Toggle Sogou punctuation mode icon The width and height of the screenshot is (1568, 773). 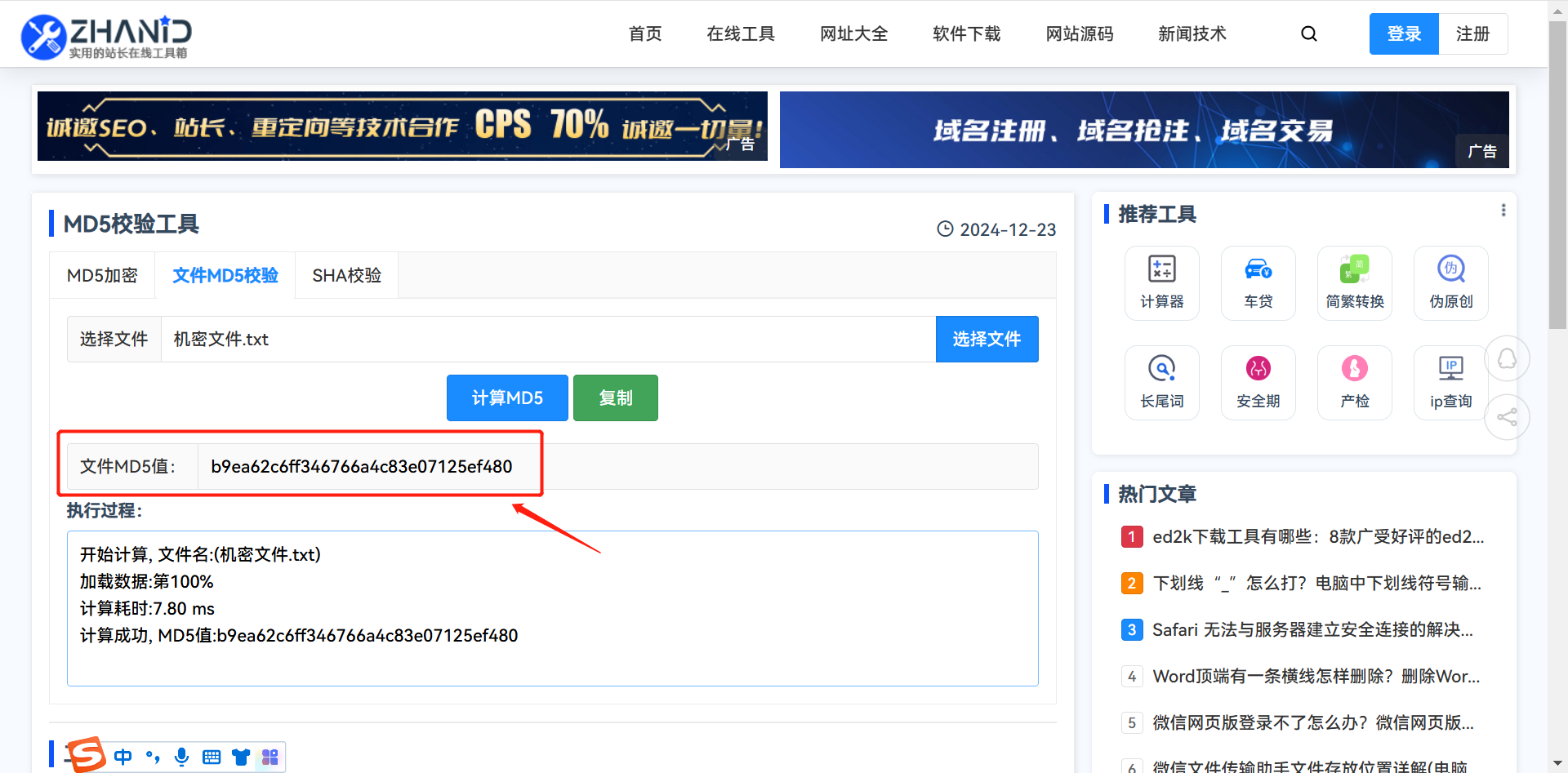point(153,757)
